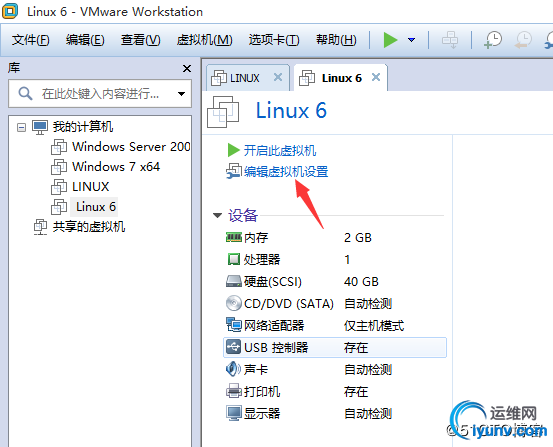
Task: Click the USB controller icon
Action: (233, 347)
